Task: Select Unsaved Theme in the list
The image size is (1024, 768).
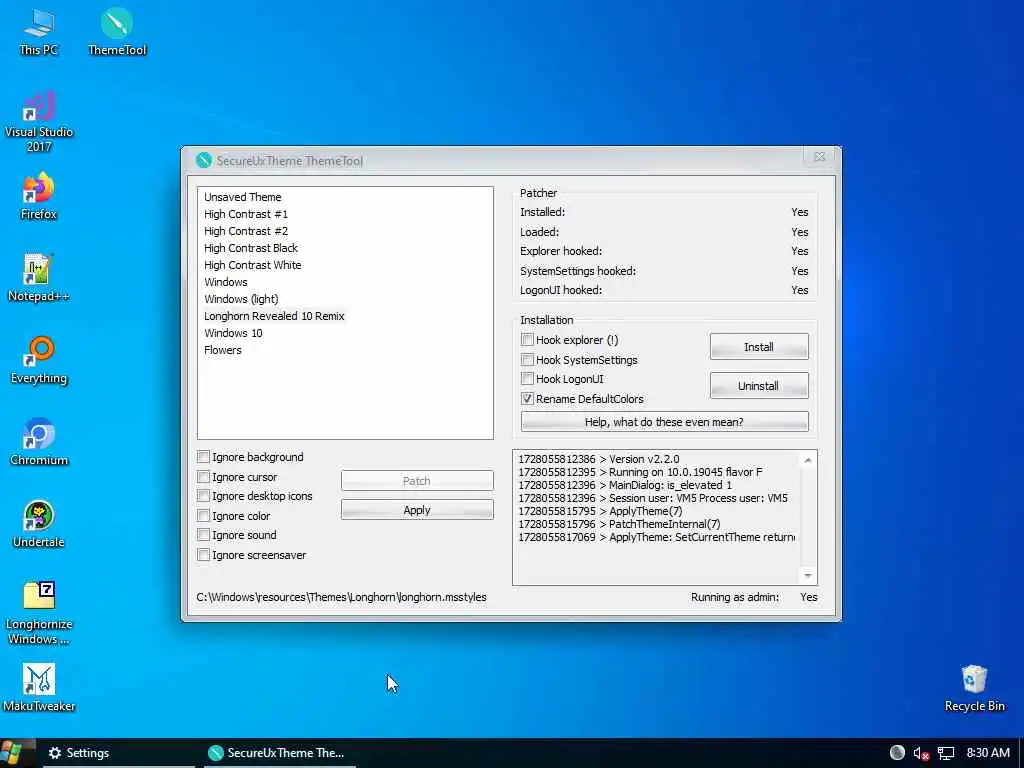Action: [x=242, y=197]
